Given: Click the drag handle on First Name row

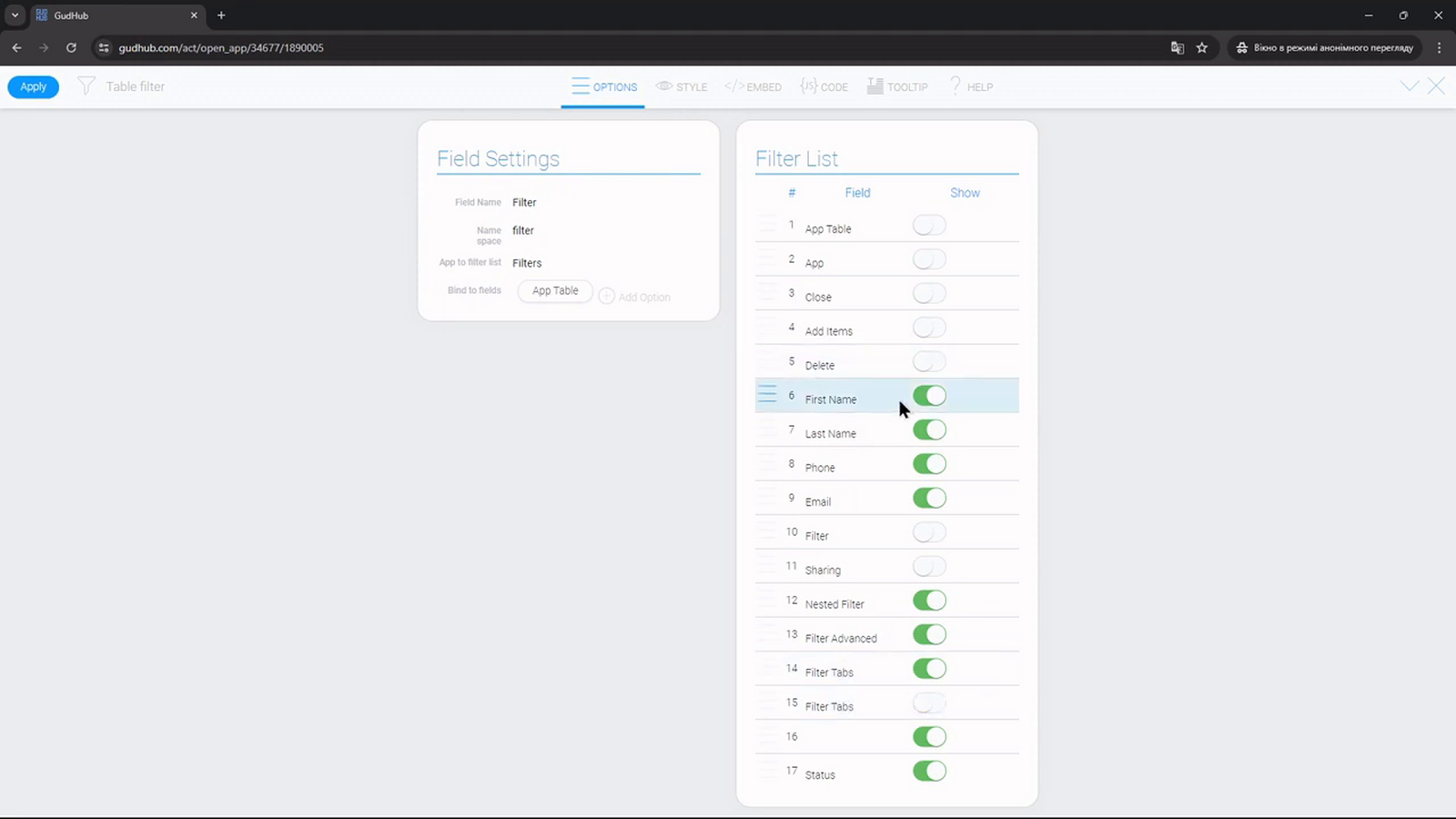Looking at the screenshot, I should coord(767,395).
